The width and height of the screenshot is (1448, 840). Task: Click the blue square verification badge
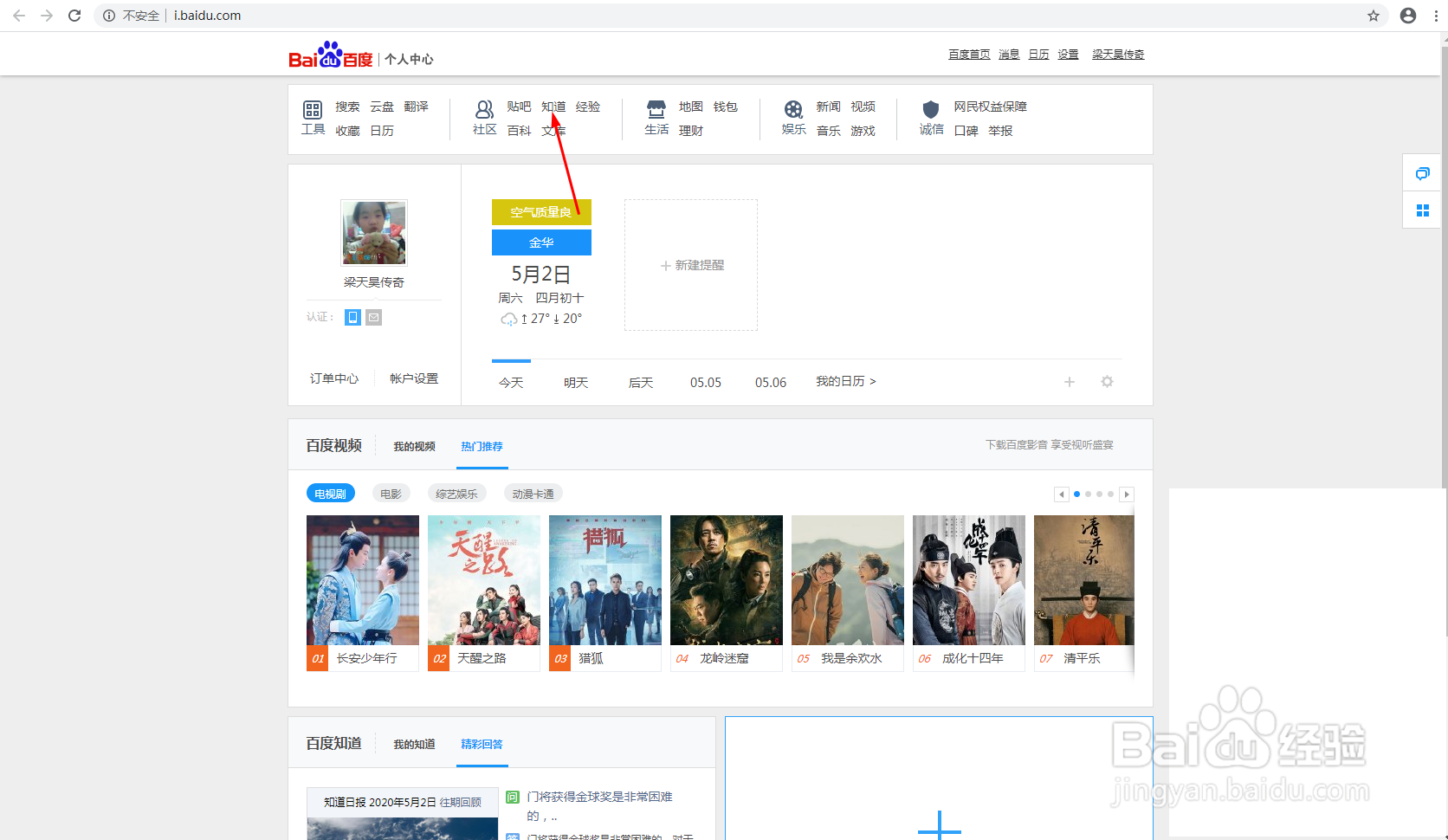pyautogui.click(x=352, y=317)
